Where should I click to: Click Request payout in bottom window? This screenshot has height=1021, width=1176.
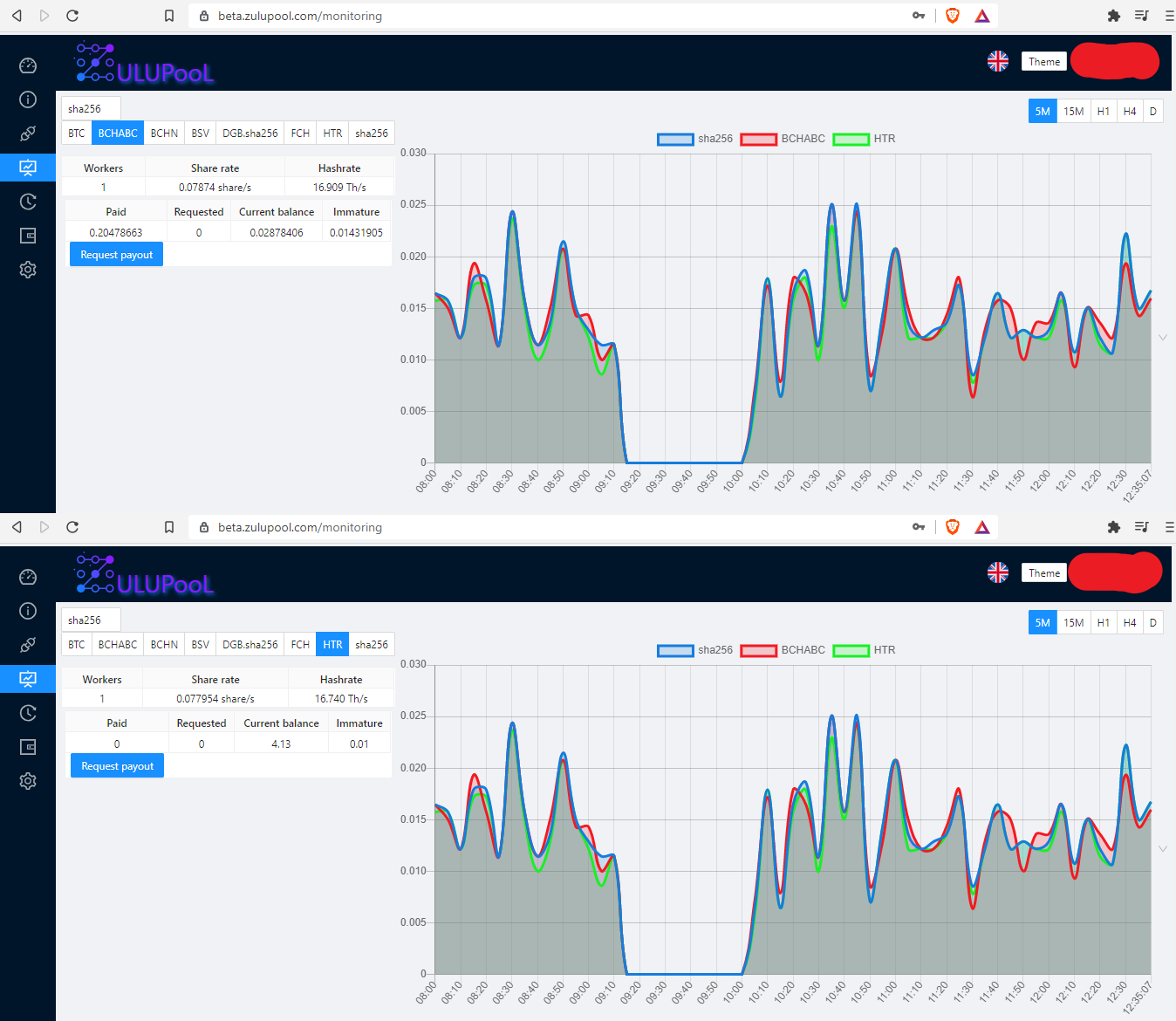(117, 766)
